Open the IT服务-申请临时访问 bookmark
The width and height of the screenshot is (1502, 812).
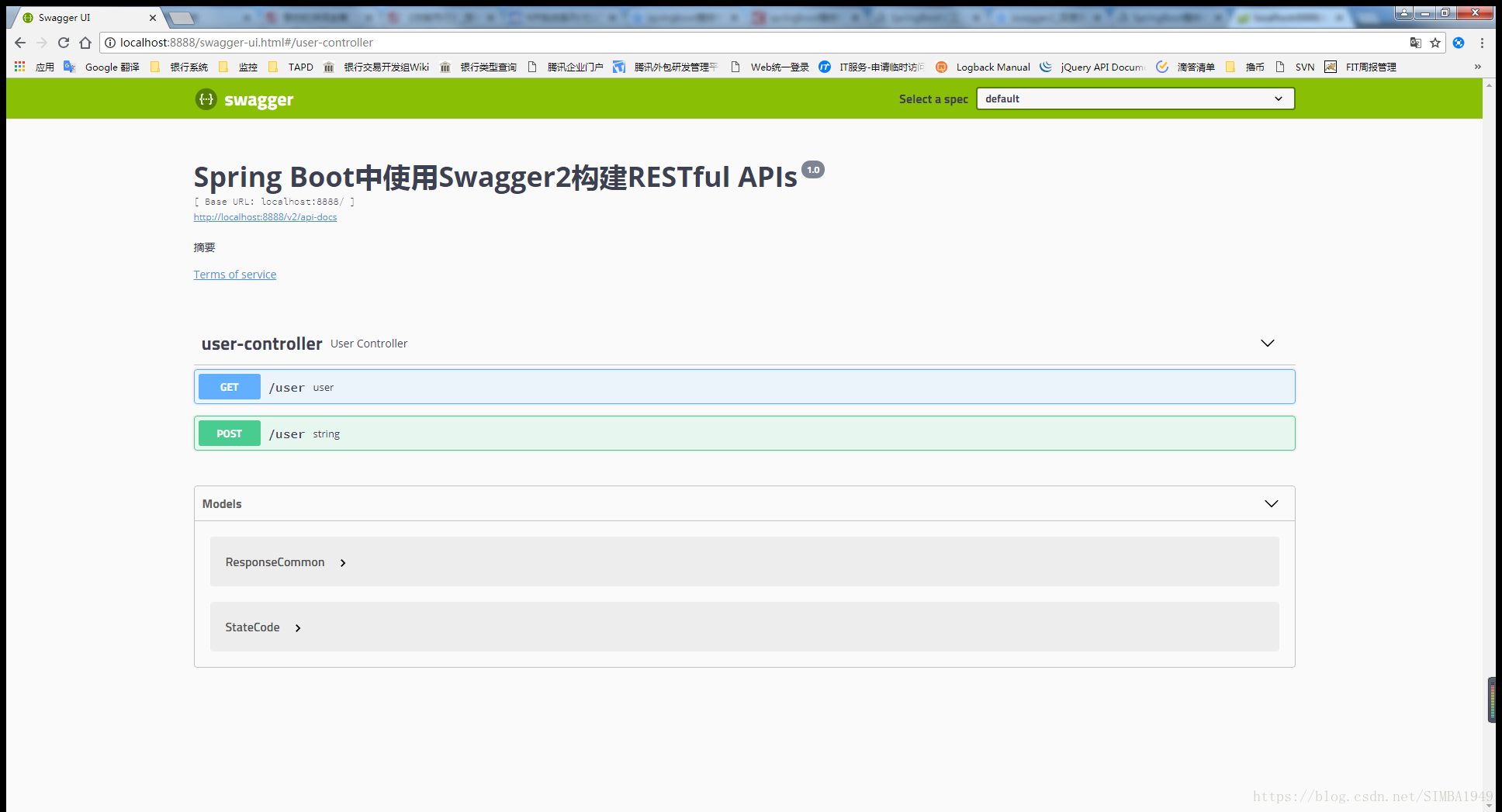coord(871,67)
